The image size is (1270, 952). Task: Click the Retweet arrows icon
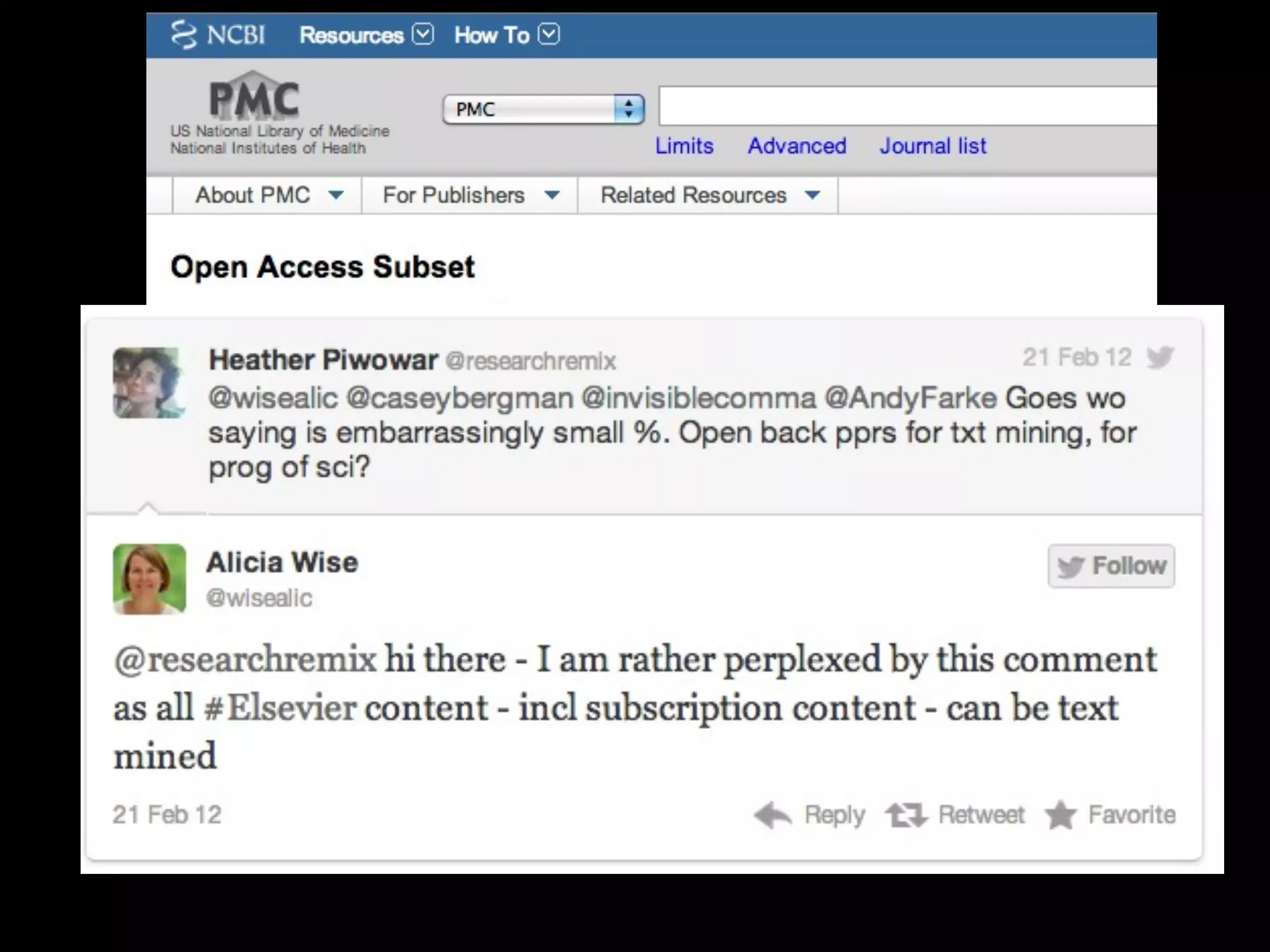pos(906,815)
